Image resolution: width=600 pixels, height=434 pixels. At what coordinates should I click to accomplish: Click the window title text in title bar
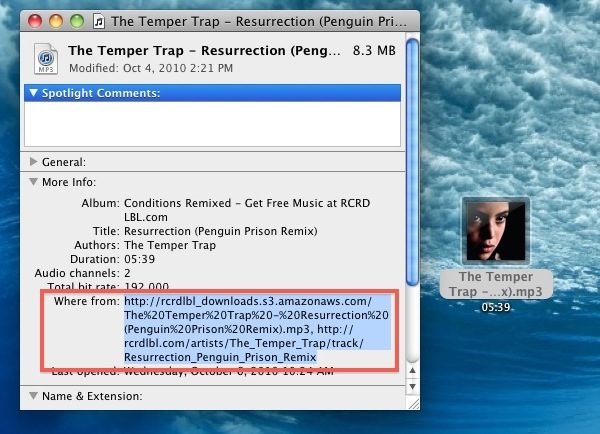[x=259, y=21]
